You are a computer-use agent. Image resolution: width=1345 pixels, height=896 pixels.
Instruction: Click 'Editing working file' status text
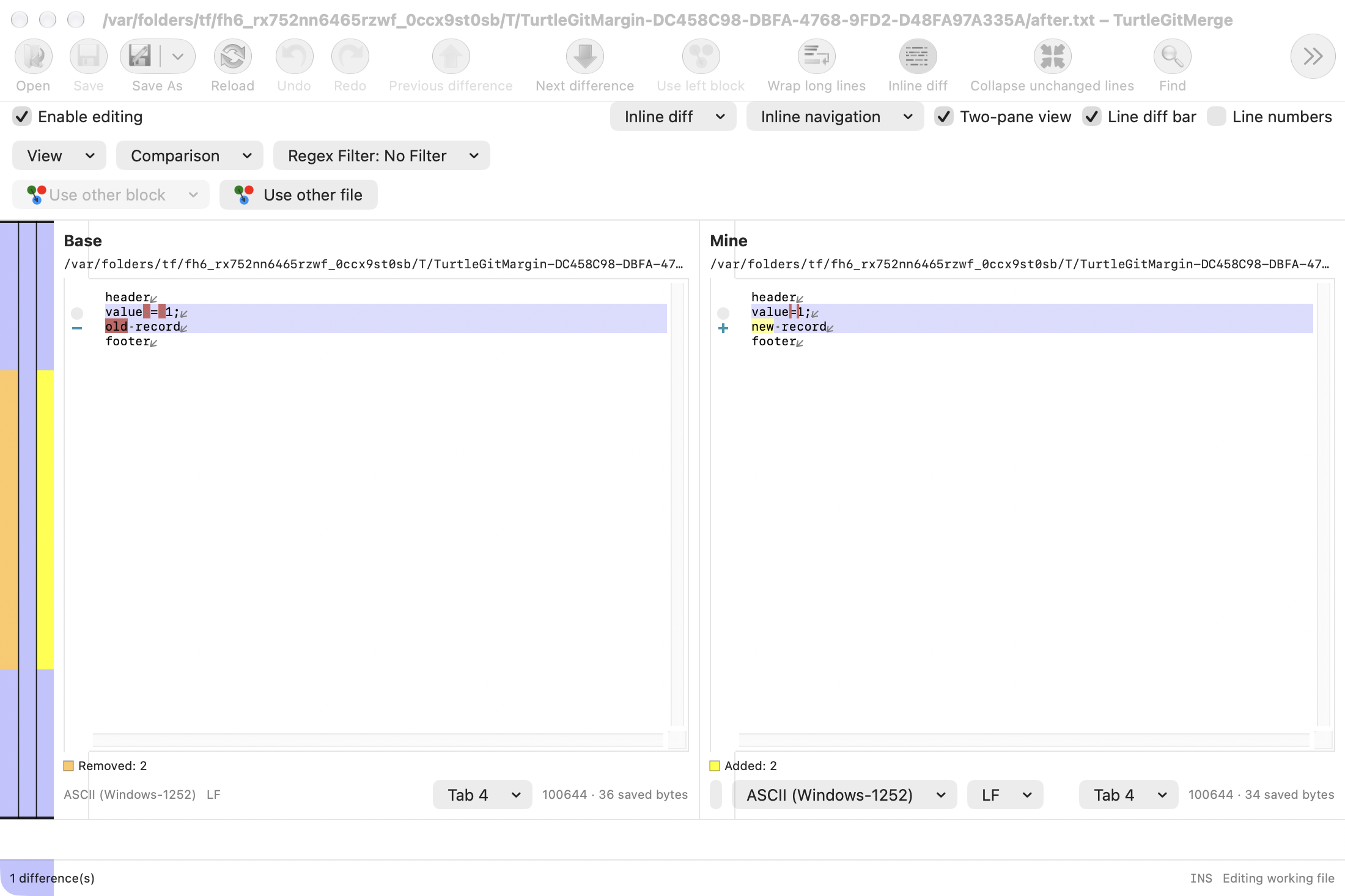click(1278, 878)
